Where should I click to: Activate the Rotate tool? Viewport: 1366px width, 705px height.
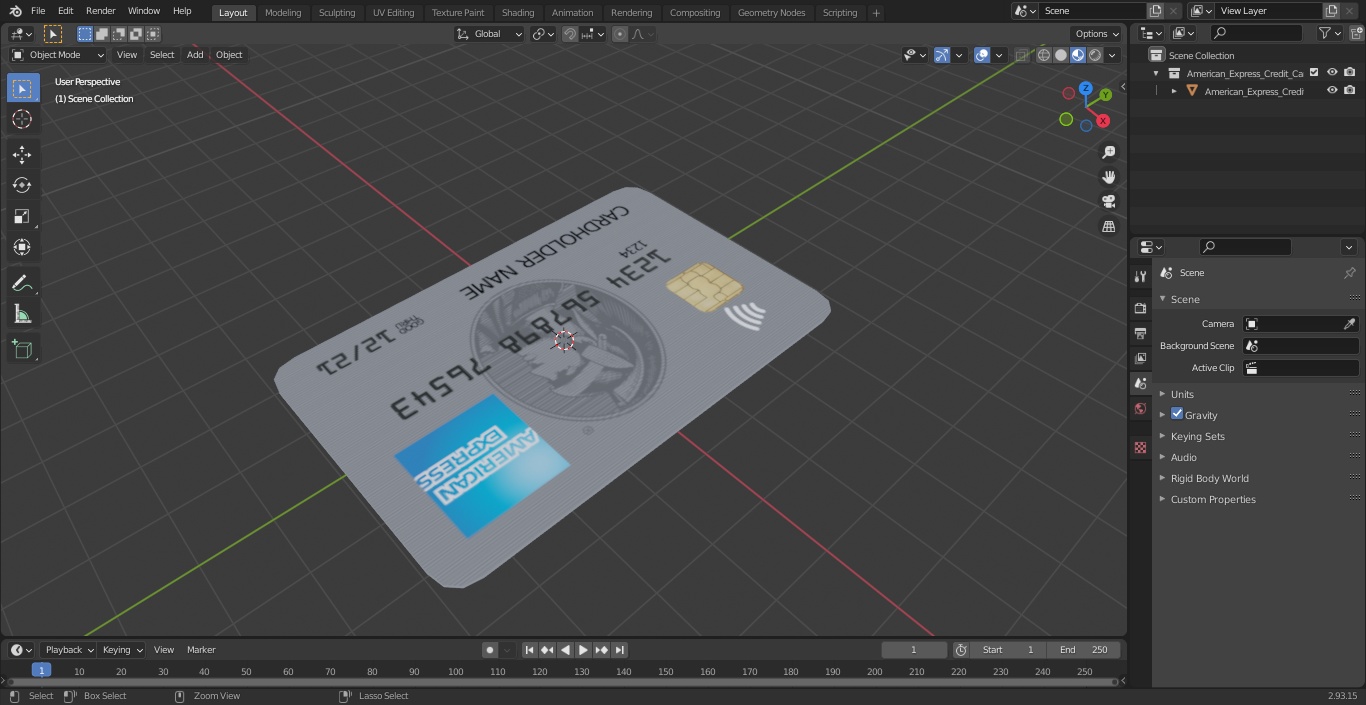click(x=22, y=185)
